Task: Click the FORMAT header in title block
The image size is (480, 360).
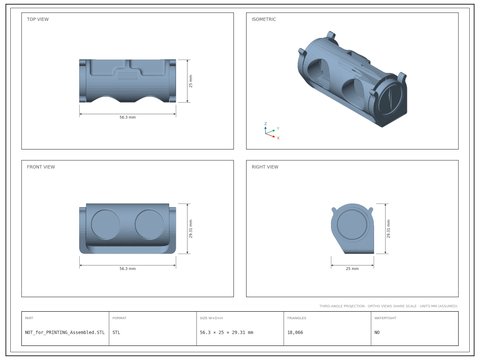Action: (x=119, y=318)
